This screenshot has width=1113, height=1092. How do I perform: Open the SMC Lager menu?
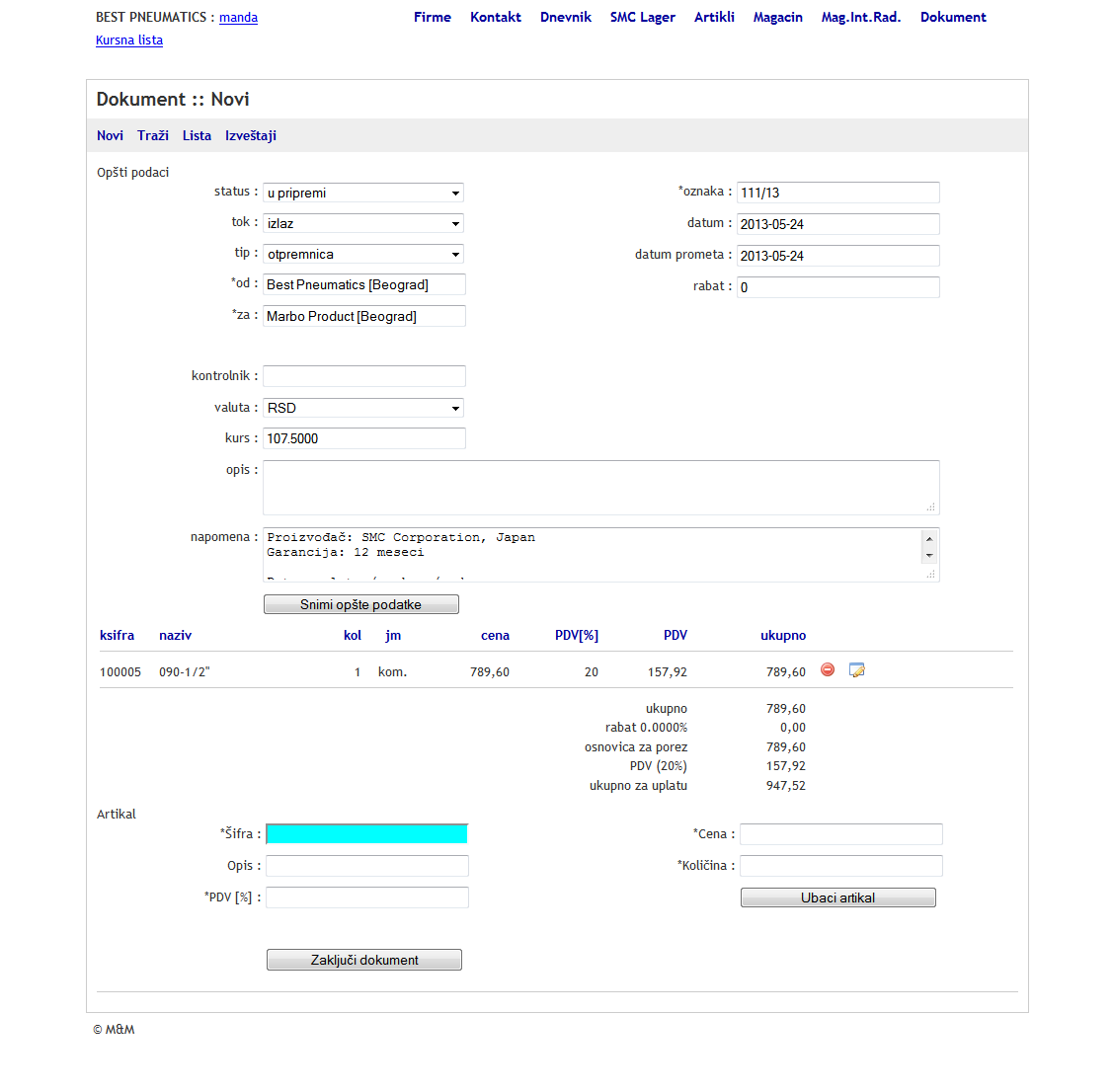(642, 17)
